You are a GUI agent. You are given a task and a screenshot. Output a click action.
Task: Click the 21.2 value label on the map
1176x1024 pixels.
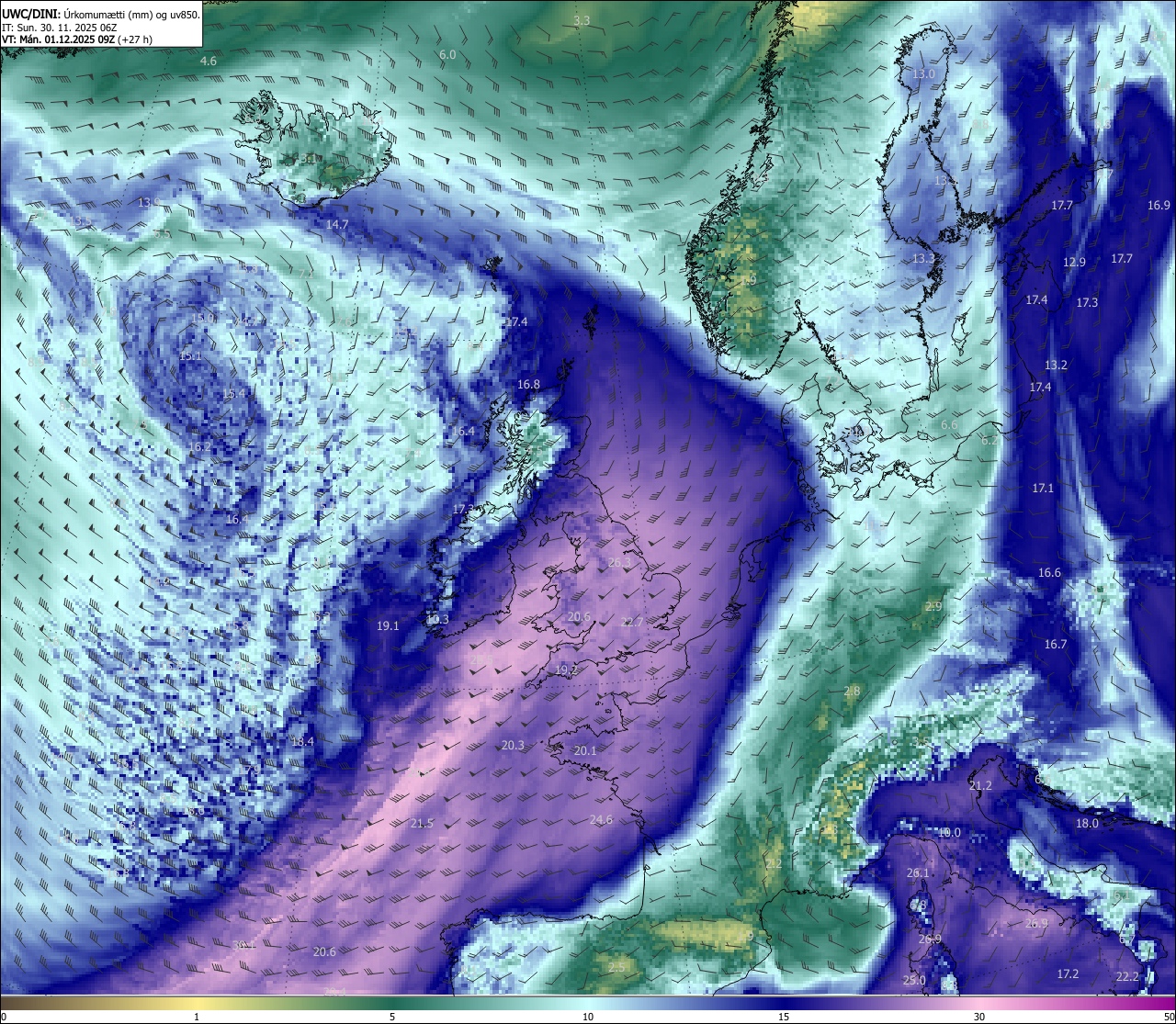[x=980, y=786]
